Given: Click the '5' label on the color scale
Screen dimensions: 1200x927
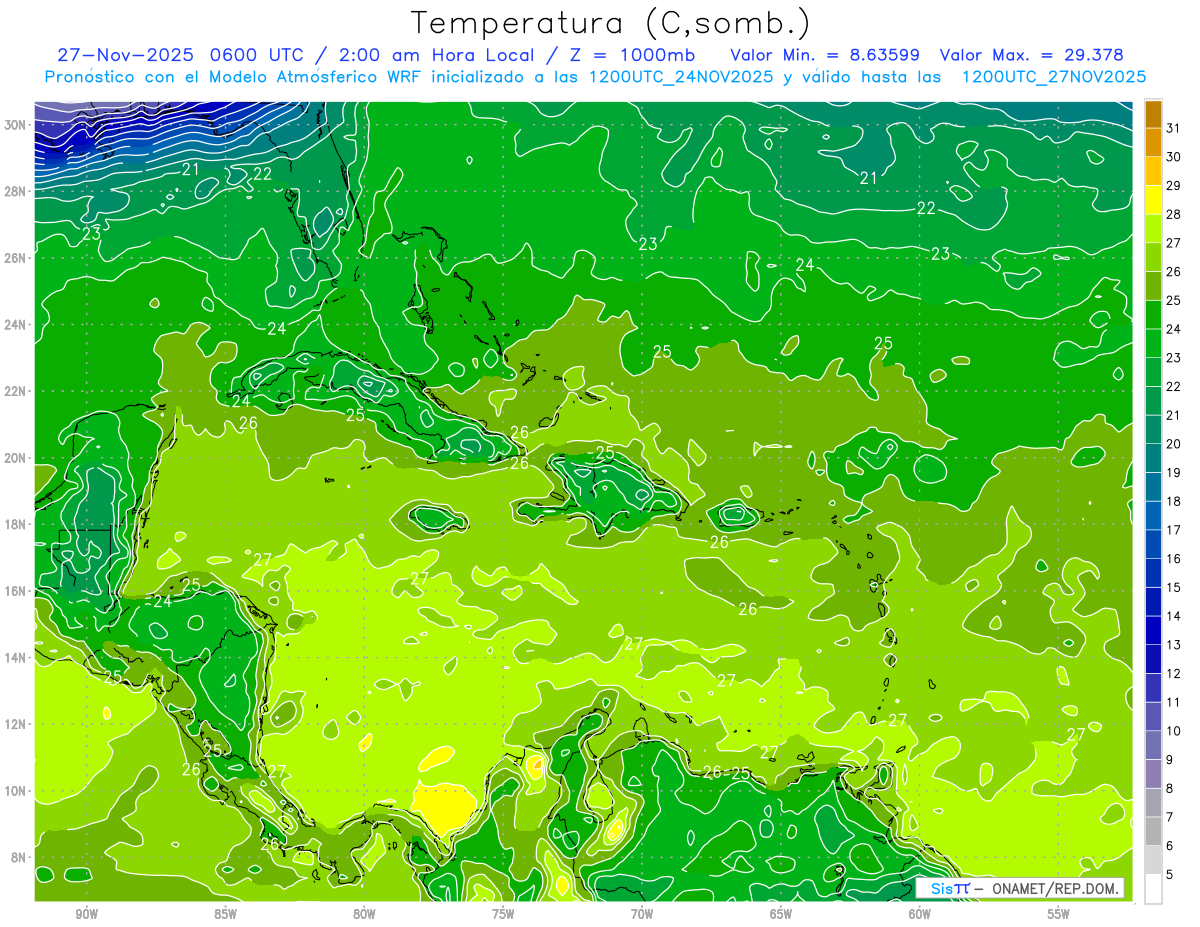Looking at the screenshot, I should [1172, 875].
